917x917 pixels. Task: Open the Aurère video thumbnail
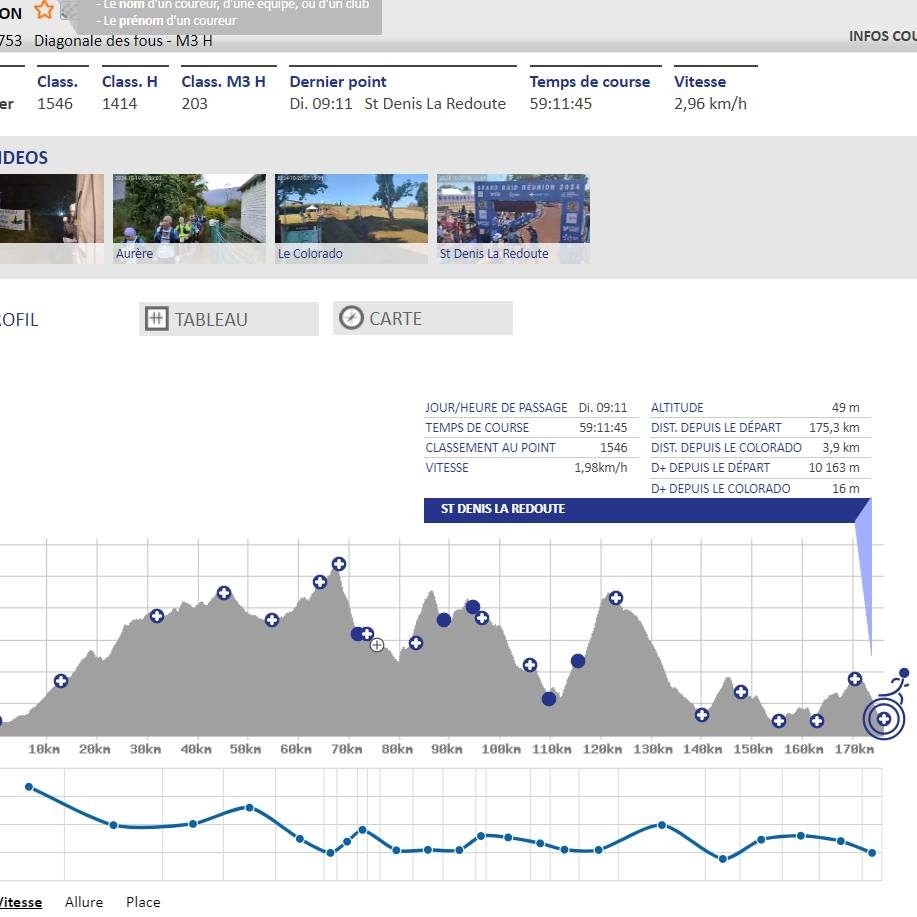(x=175, y=218)
